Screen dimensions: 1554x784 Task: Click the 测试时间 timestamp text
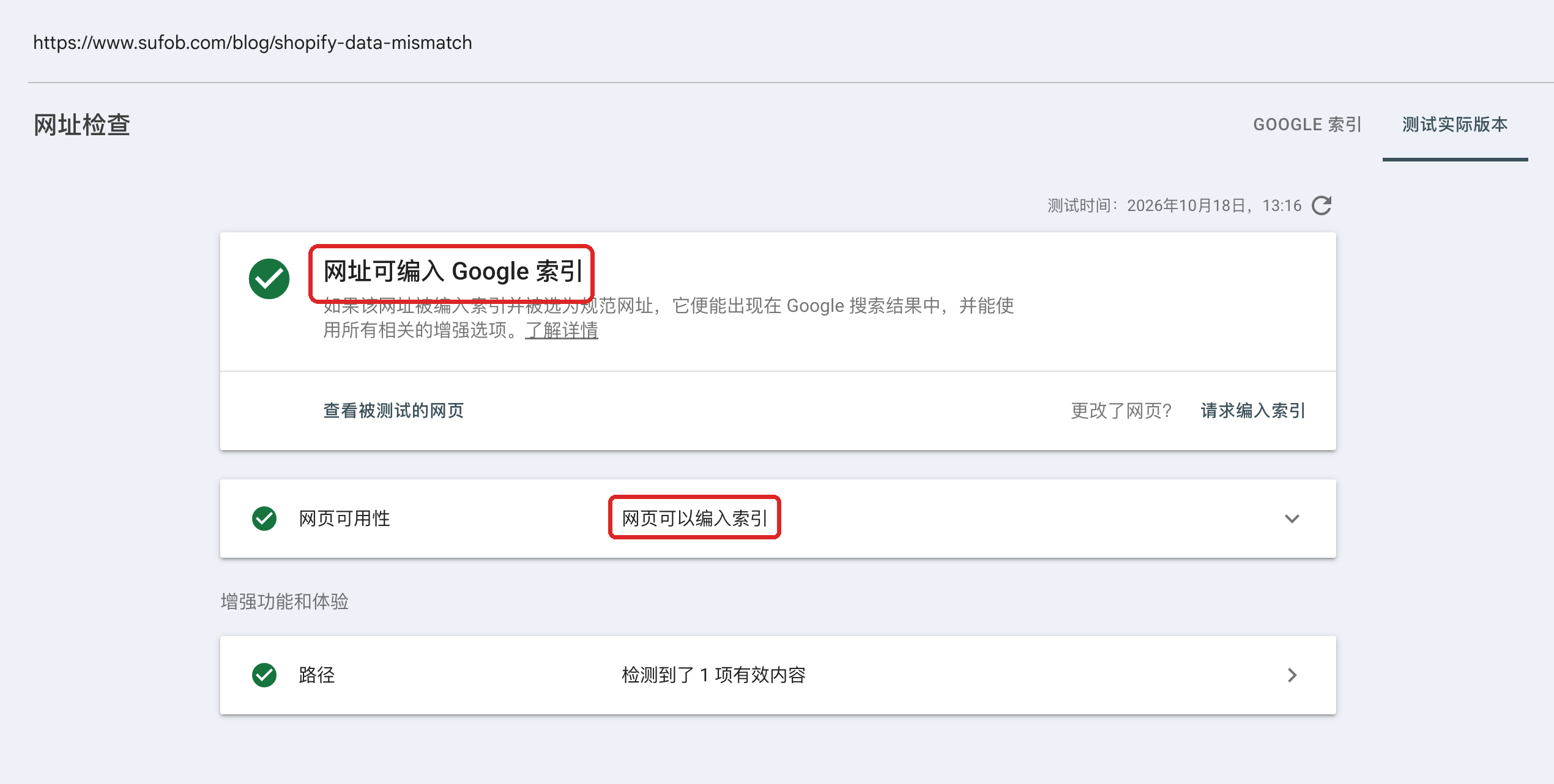click(x=1175, y=205)
